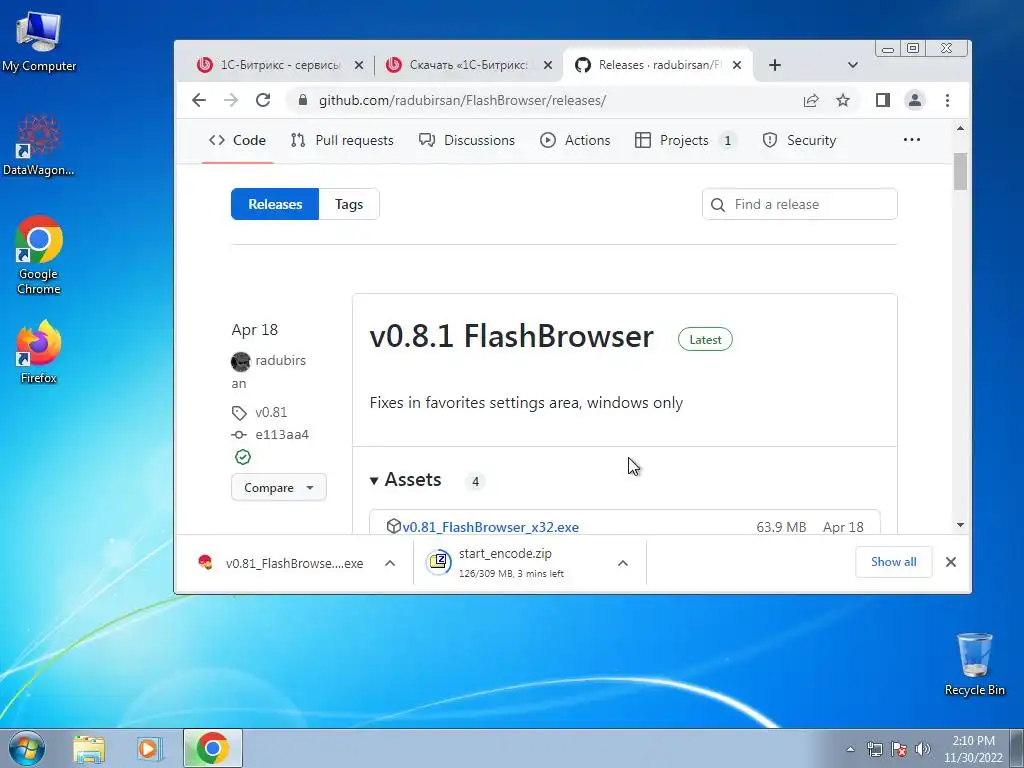Select the My Computer desktop icon

(39, 41)
